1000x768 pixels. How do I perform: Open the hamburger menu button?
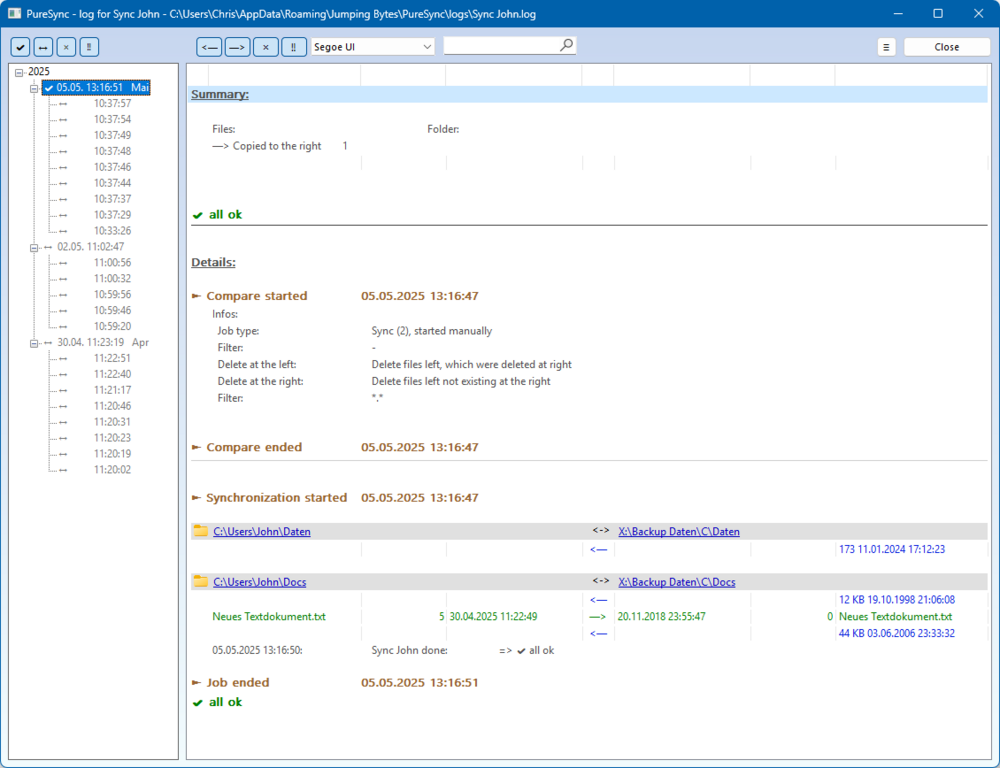click(x=886, y=47)
